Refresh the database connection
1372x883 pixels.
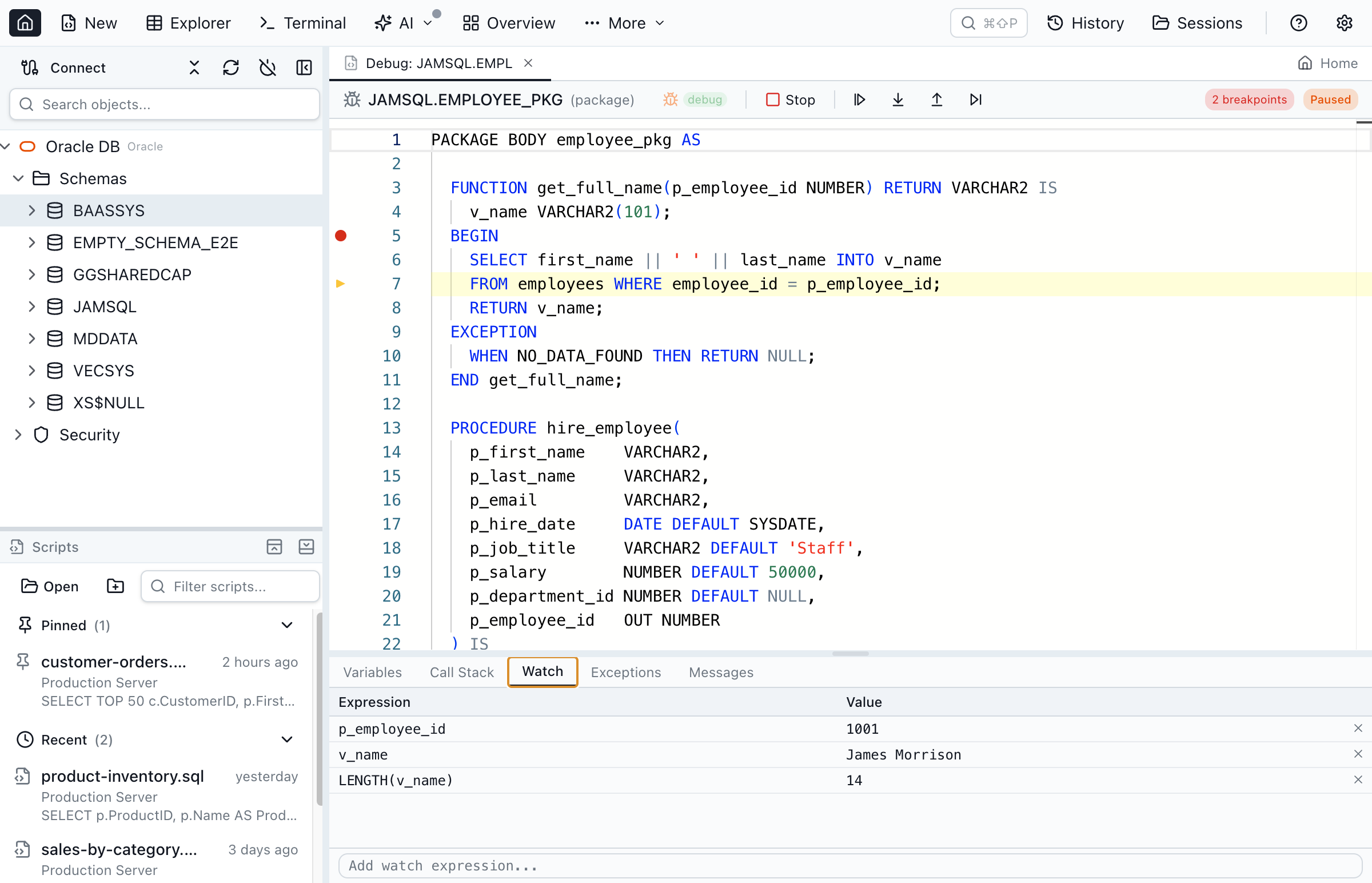[230, 67]
